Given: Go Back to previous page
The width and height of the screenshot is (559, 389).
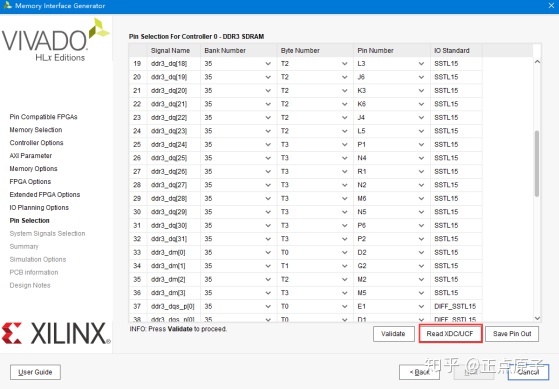Looking at the screenshot, I should [x=419, y=372].
